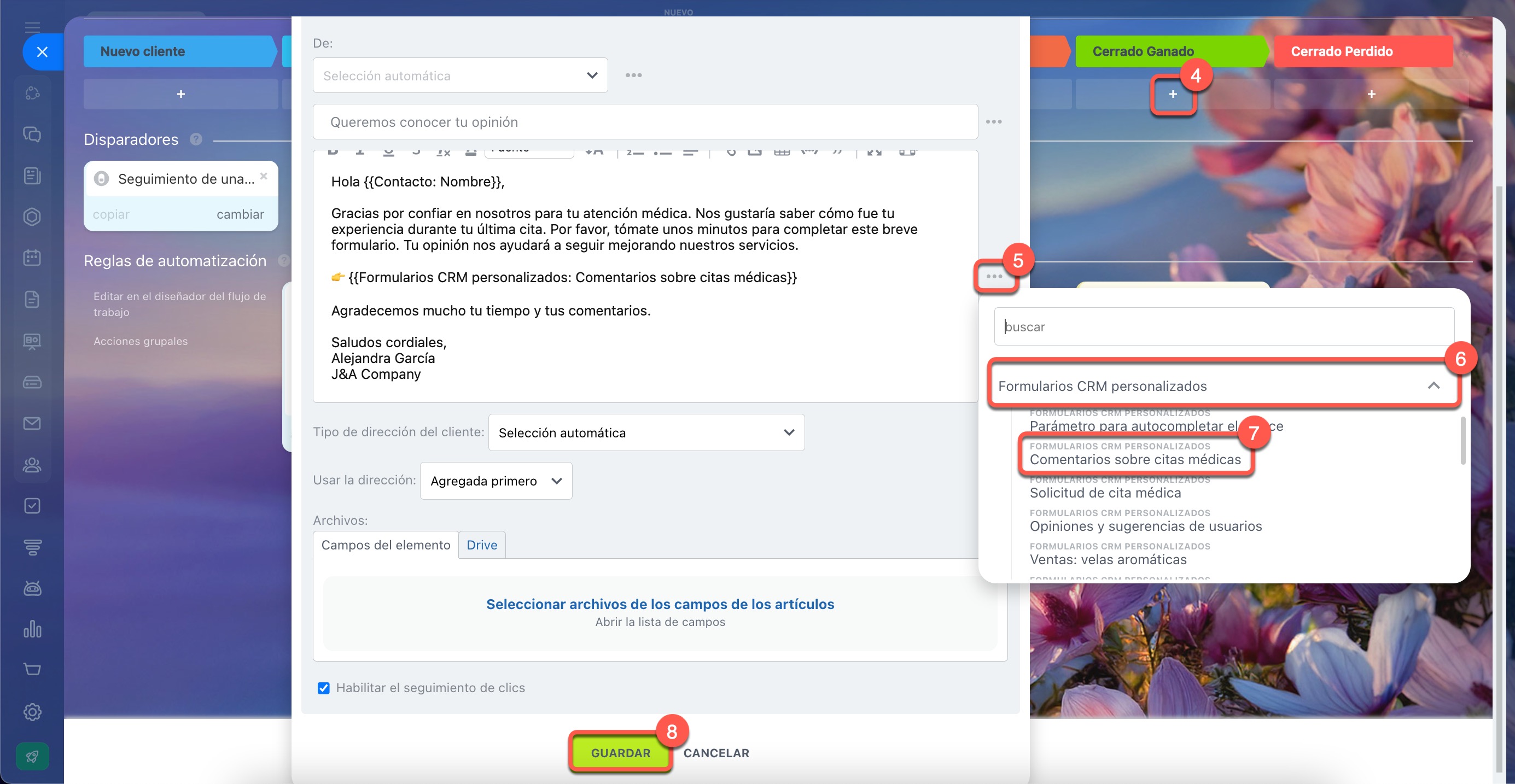Screen dimensions: 1515x784
Task: Remove the Seguimiento de una... trigger
Action: pyautogui.click(x=264, y=175)
